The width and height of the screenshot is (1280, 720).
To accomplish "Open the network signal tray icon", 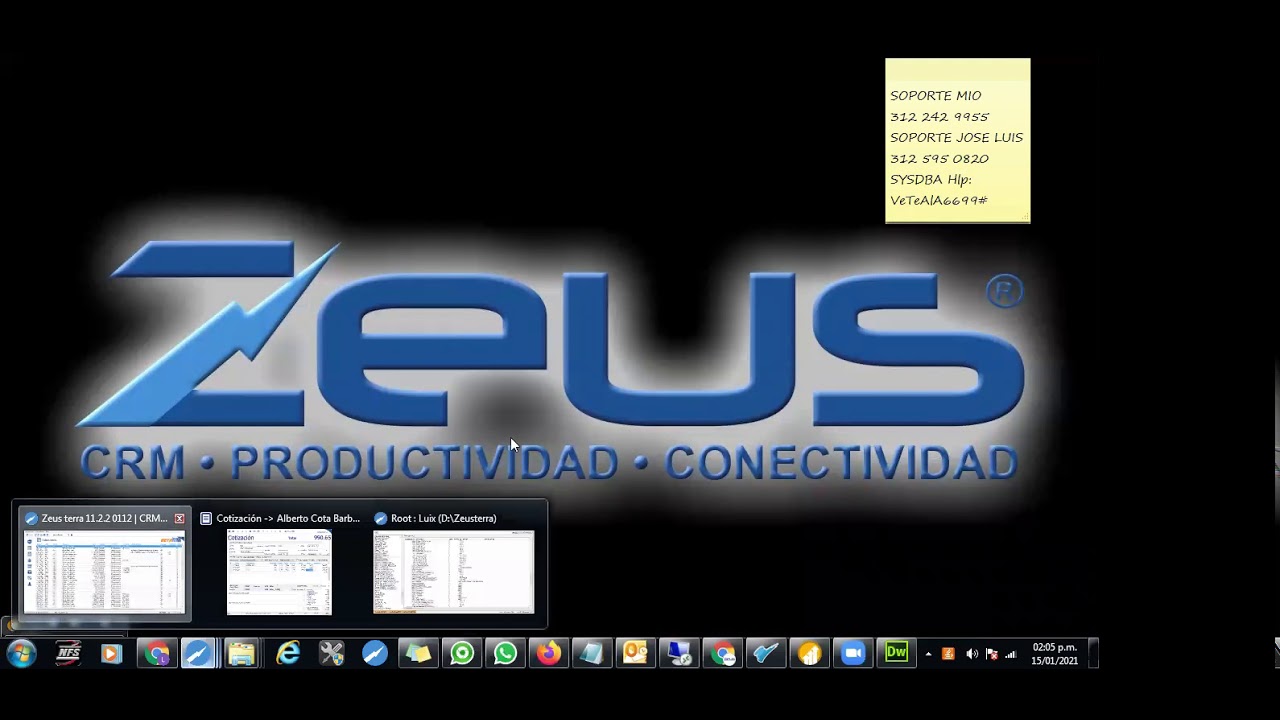I will (1011, 654).
